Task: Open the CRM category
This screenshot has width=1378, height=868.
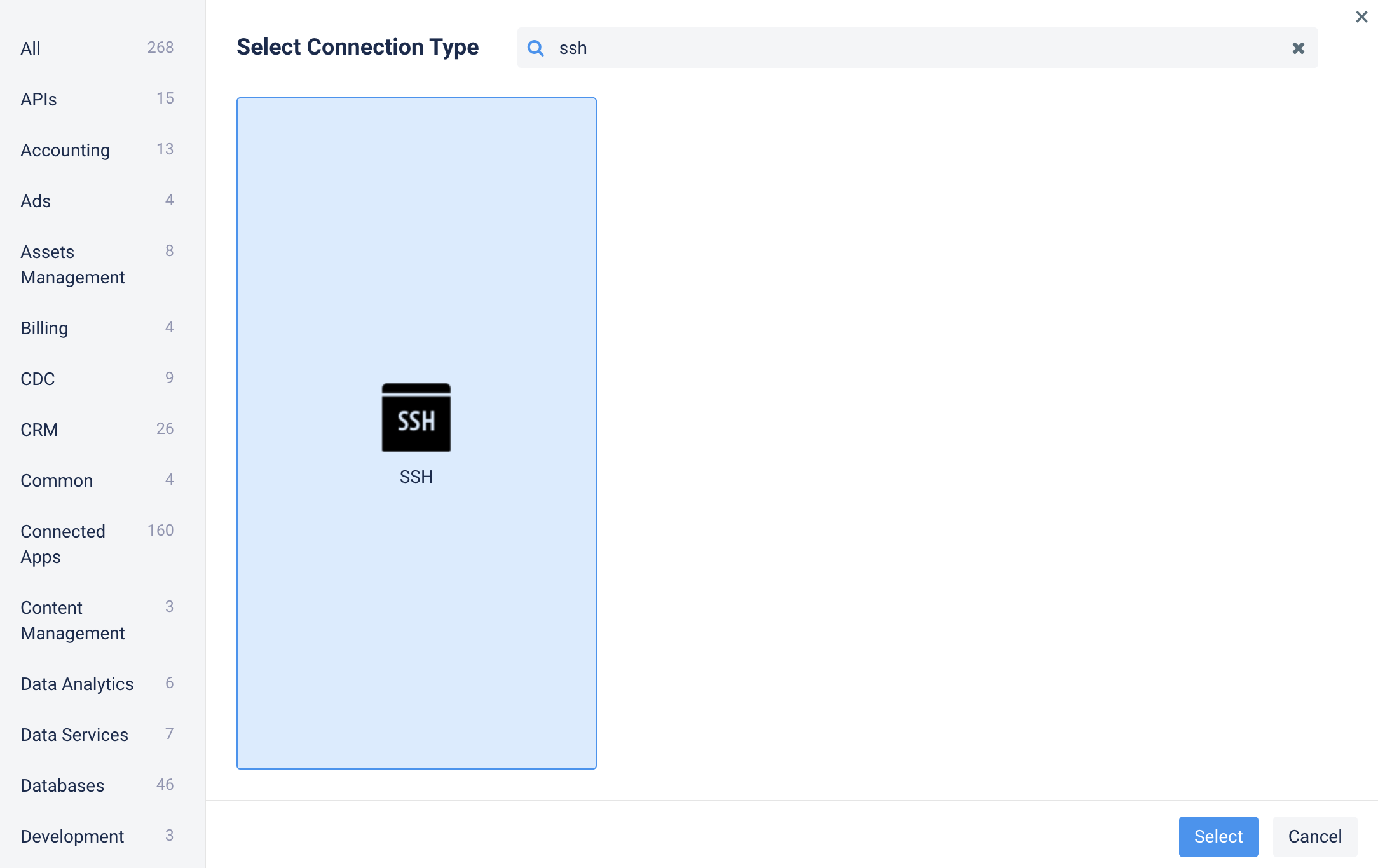Action: (x=39, y=430)
